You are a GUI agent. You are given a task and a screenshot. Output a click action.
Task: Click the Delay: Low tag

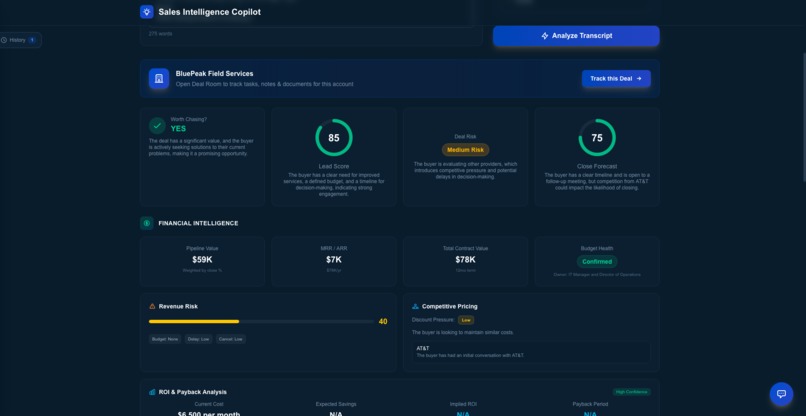point(198,339)
